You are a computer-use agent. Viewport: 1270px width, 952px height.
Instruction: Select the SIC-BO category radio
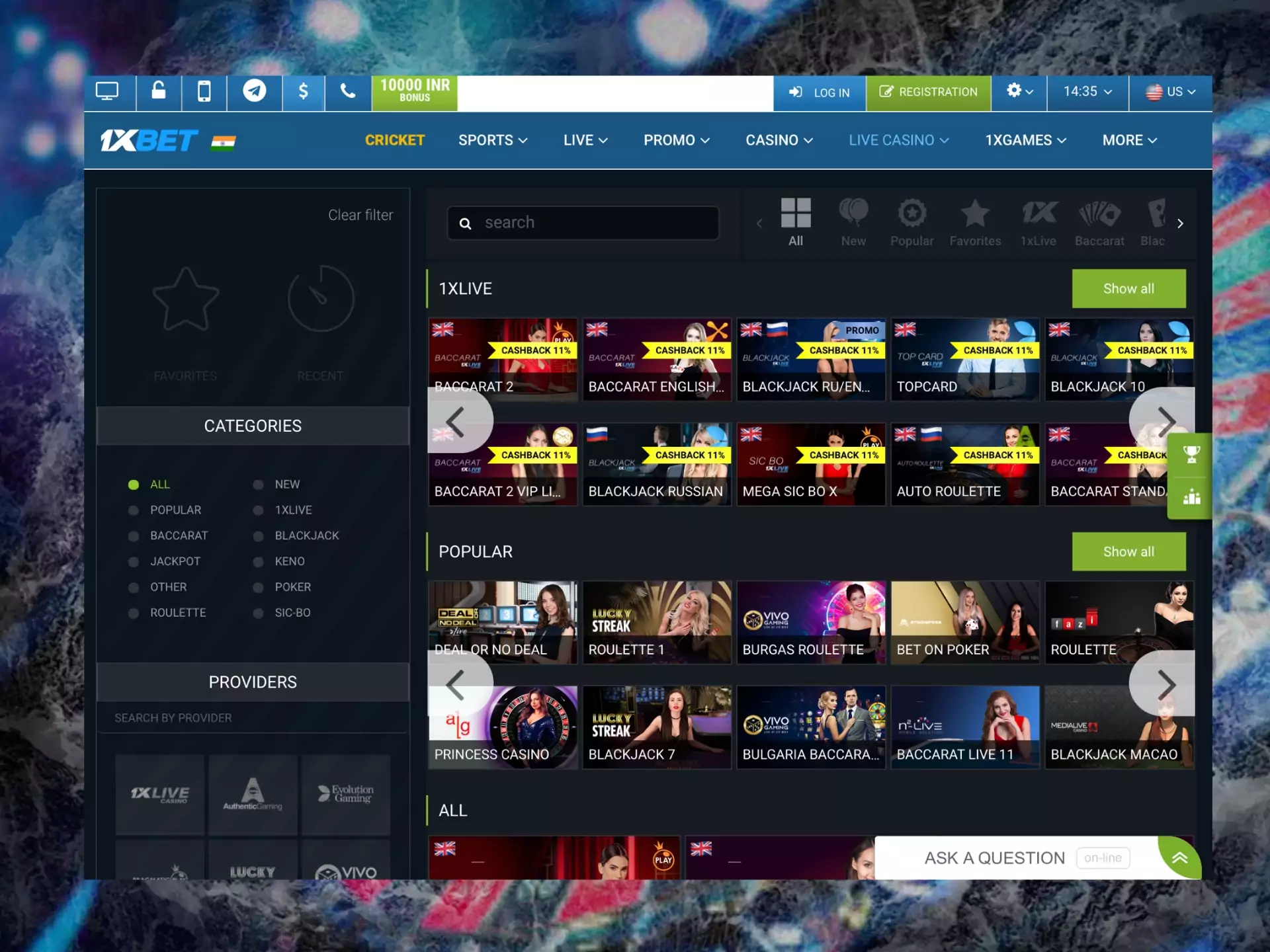coord(259,614)
